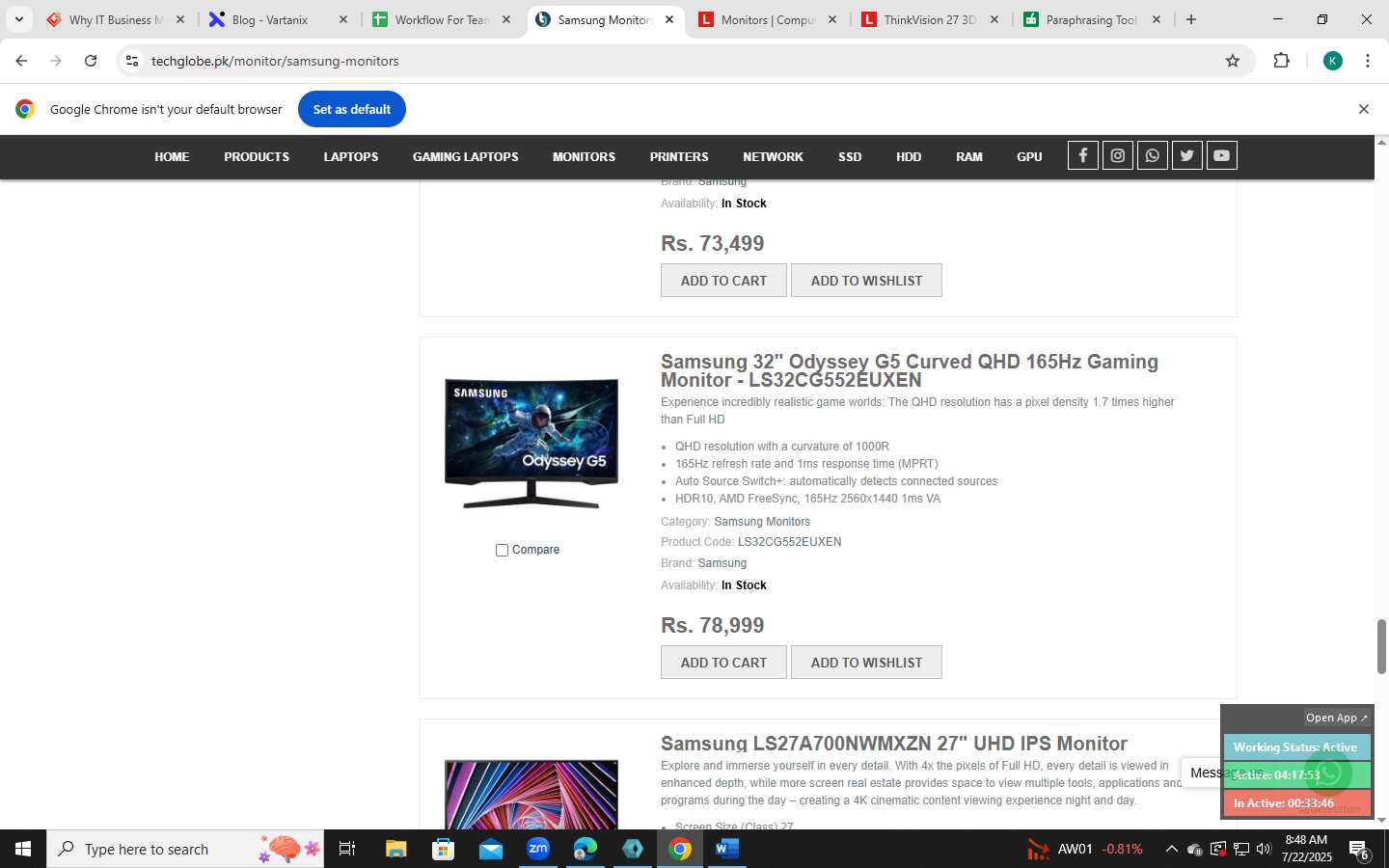Image resolution: width=1389 pixels, height=868 pixels.
Task: Open the volume icon in system tray
Action: pyautogui.click(x=1264, y=849)
